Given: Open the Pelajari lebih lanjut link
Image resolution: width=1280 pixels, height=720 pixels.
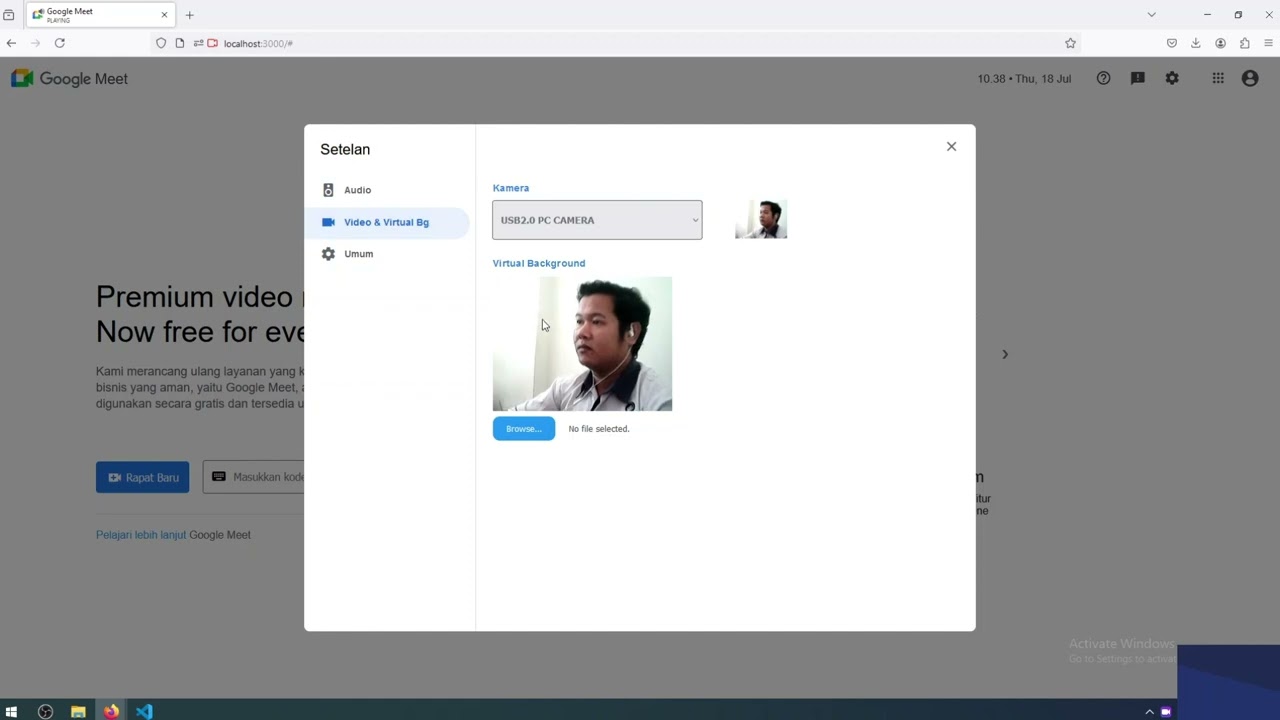Looking at the screenshot, I should point(141,535).
